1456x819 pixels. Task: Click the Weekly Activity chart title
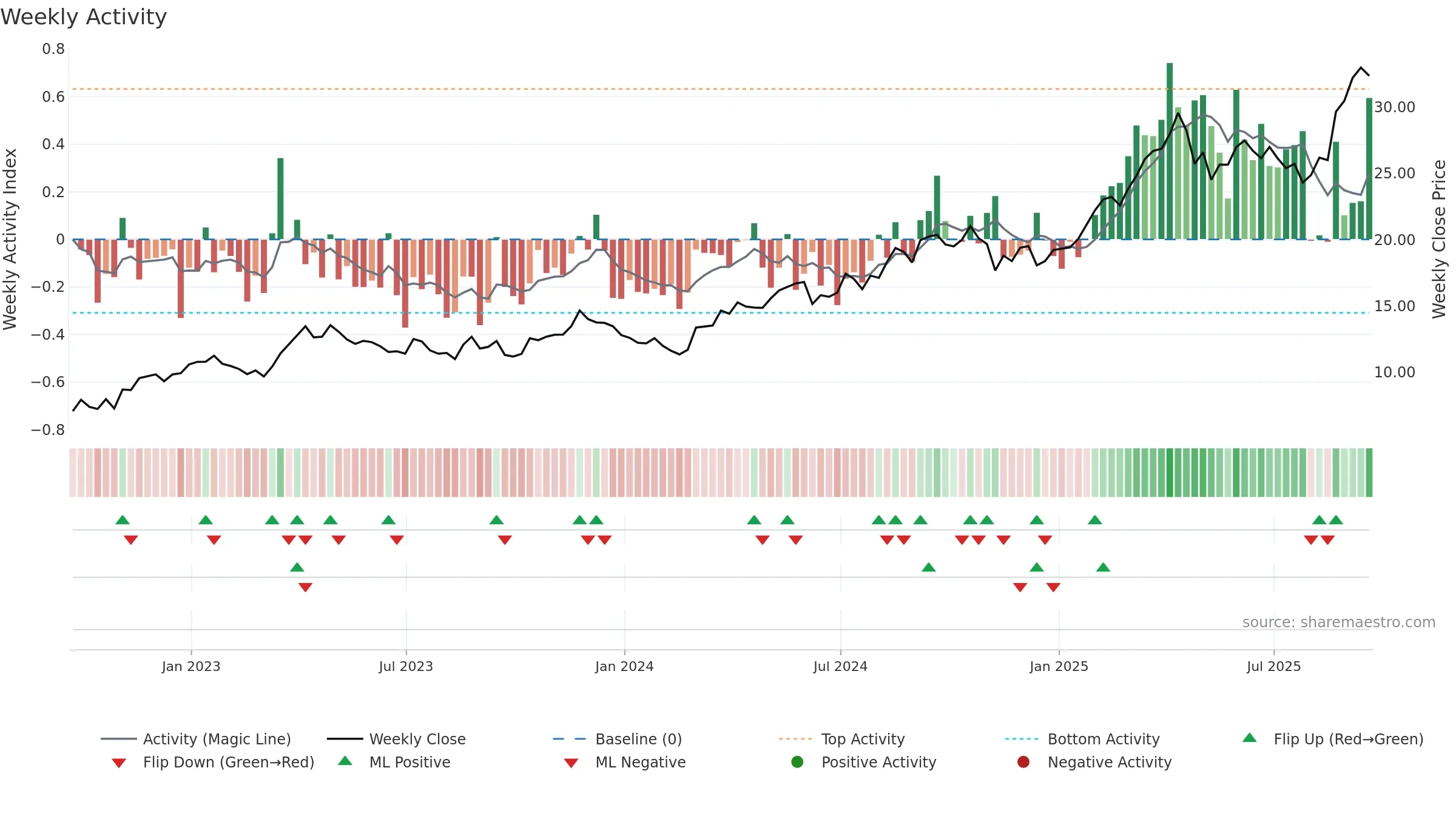[x=84, y=17]
